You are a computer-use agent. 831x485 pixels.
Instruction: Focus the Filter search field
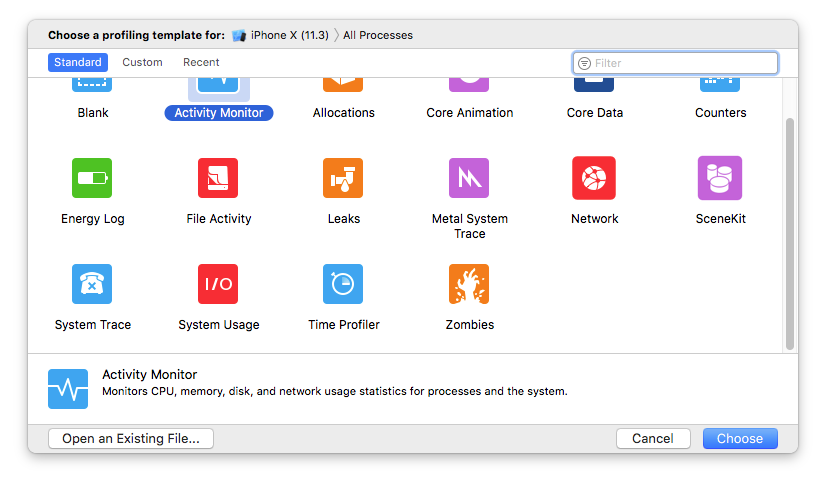point(675,63)
